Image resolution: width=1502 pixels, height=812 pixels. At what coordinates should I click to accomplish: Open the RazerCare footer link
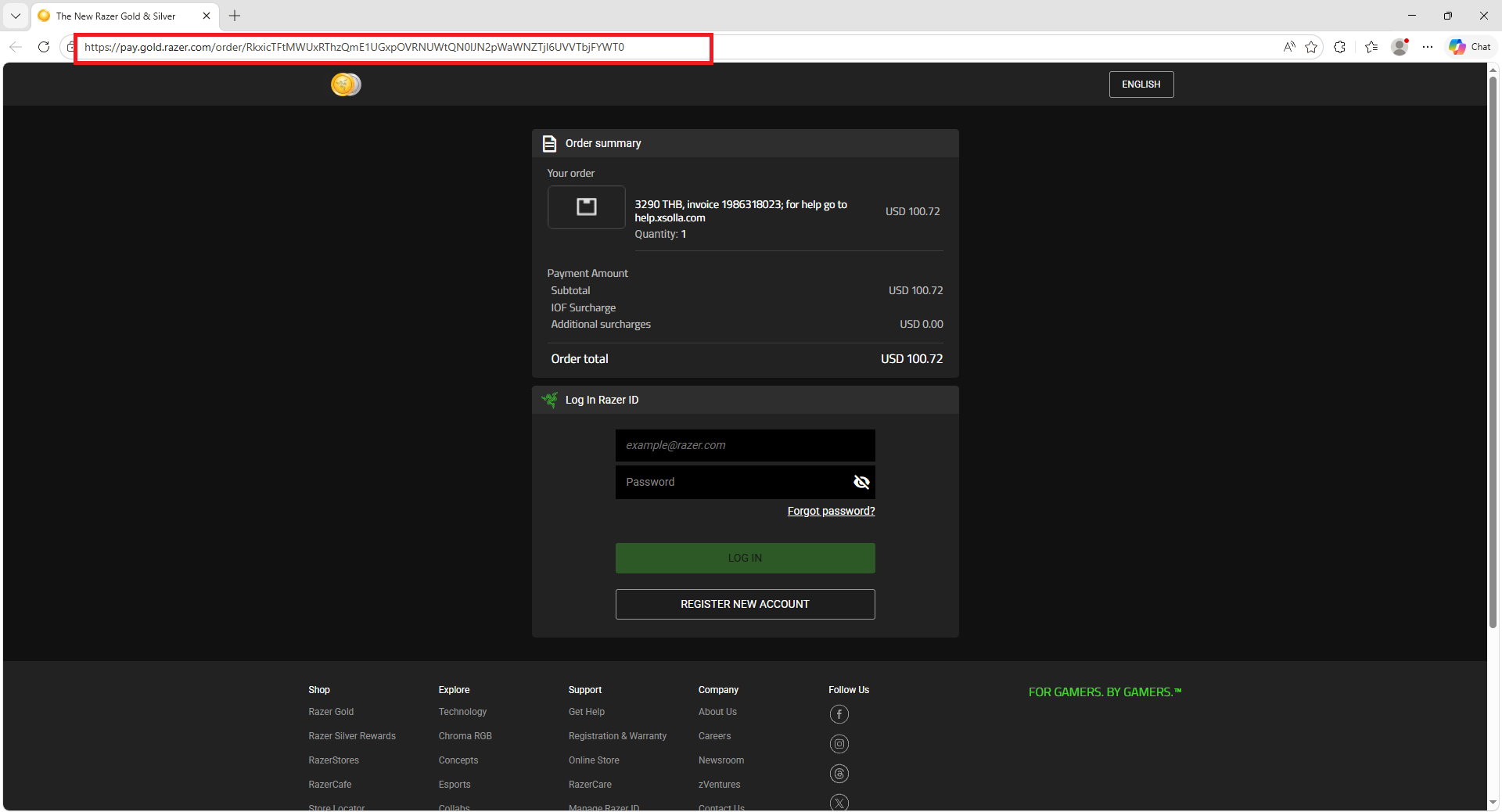click(x=590, y=785)
